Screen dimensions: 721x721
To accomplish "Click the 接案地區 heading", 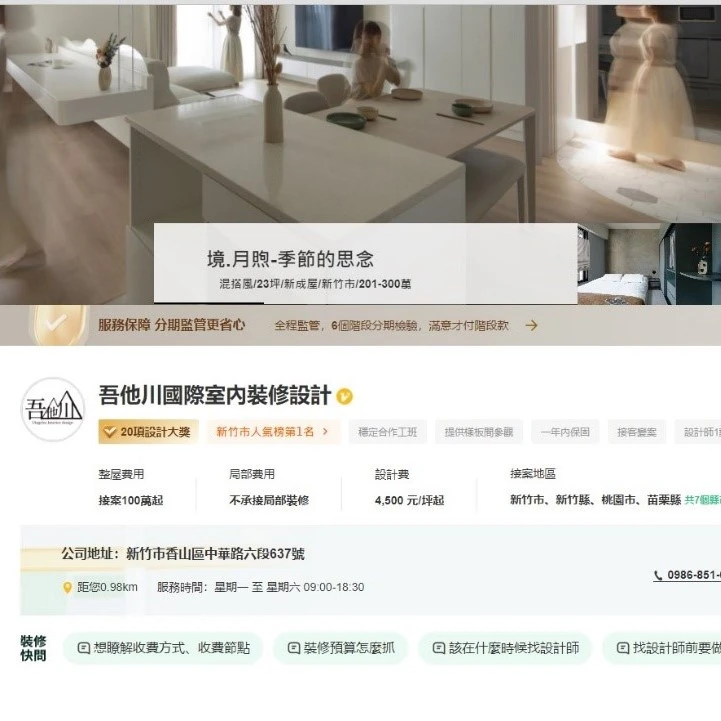I will [533, 474].
